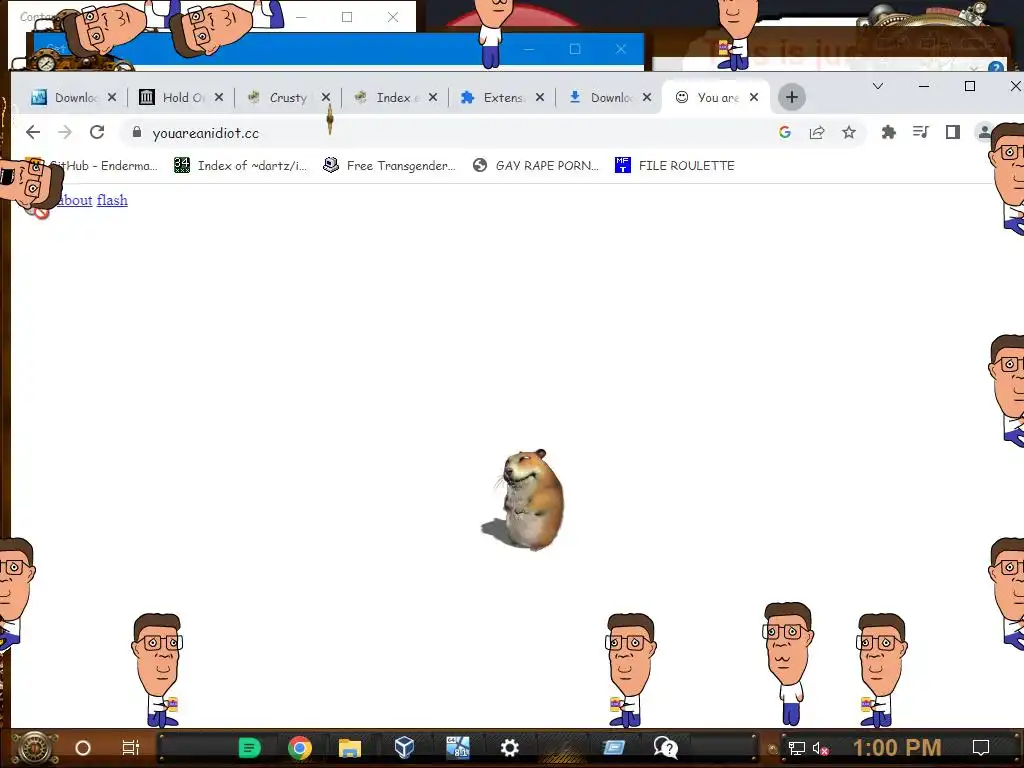Follow the flash link on page

tap(112, 200)
